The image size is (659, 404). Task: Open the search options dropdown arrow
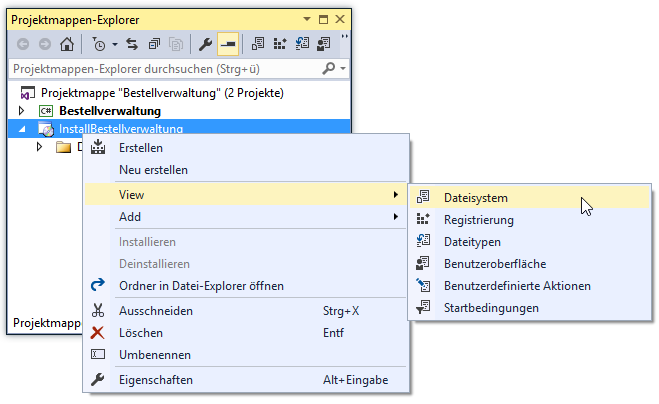pos(343,69)
